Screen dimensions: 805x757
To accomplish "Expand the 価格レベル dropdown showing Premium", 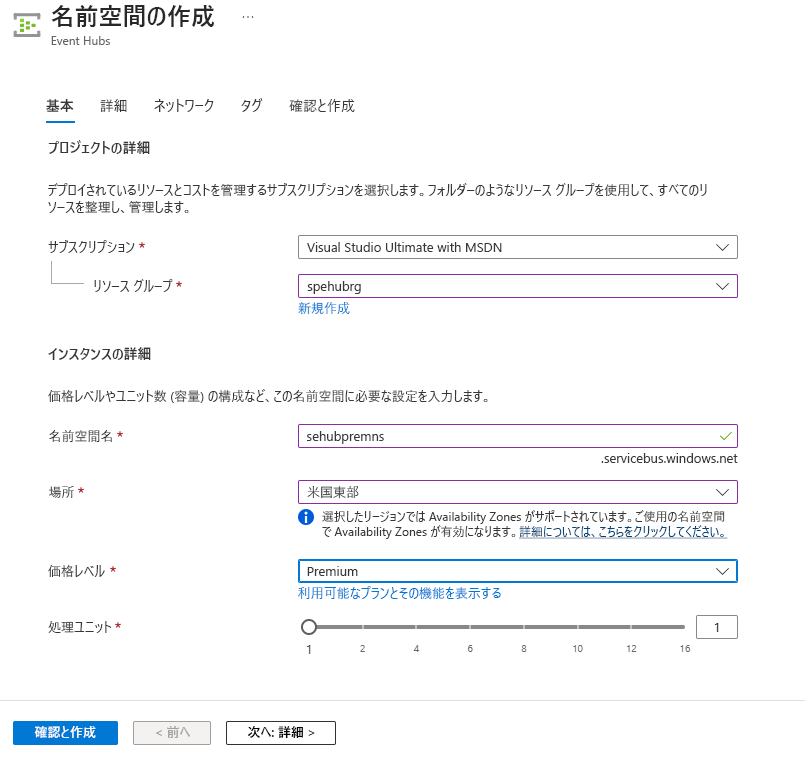I will tap(518, 571).
